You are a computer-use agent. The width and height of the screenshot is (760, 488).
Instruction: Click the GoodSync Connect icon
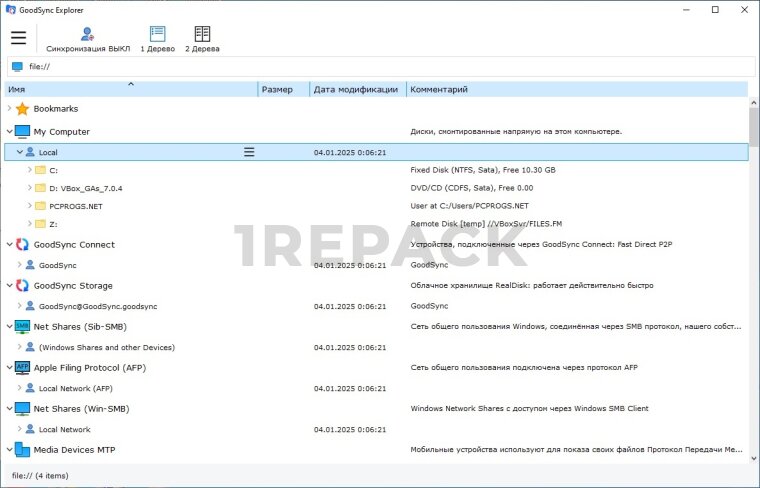coord(22,245)
